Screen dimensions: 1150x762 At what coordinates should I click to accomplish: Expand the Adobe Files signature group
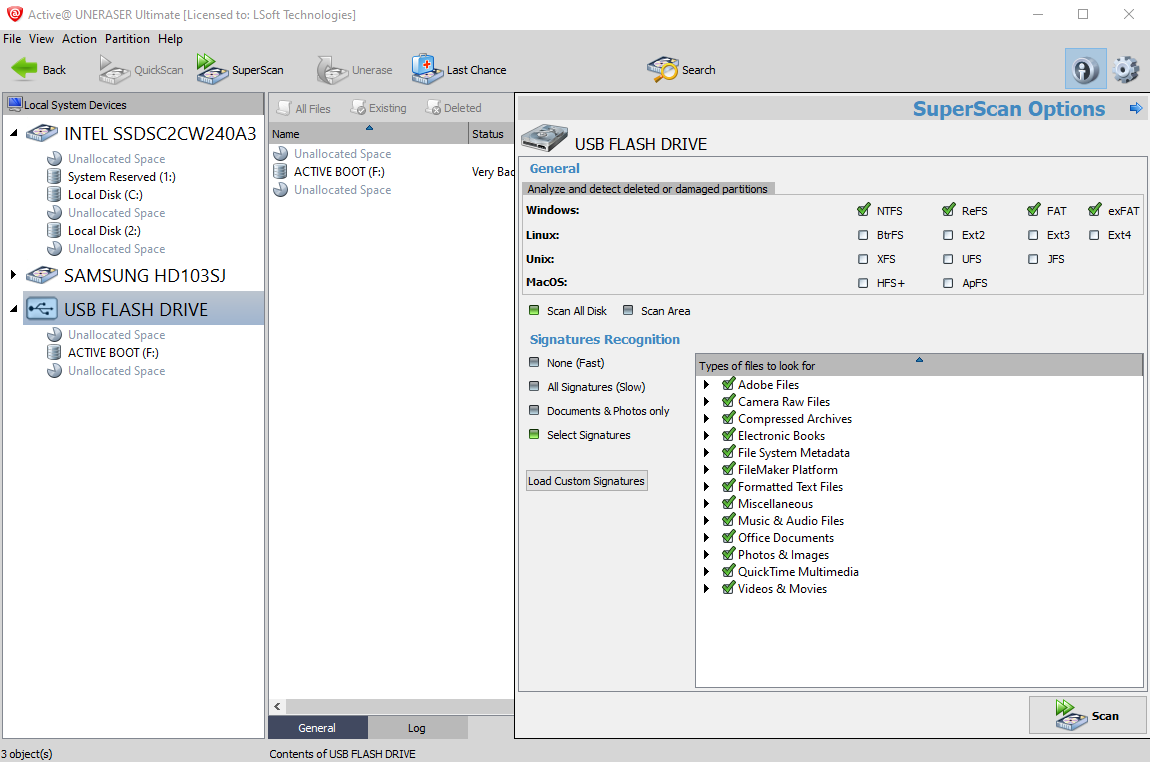pyautogui.click(x=706, y=384)
